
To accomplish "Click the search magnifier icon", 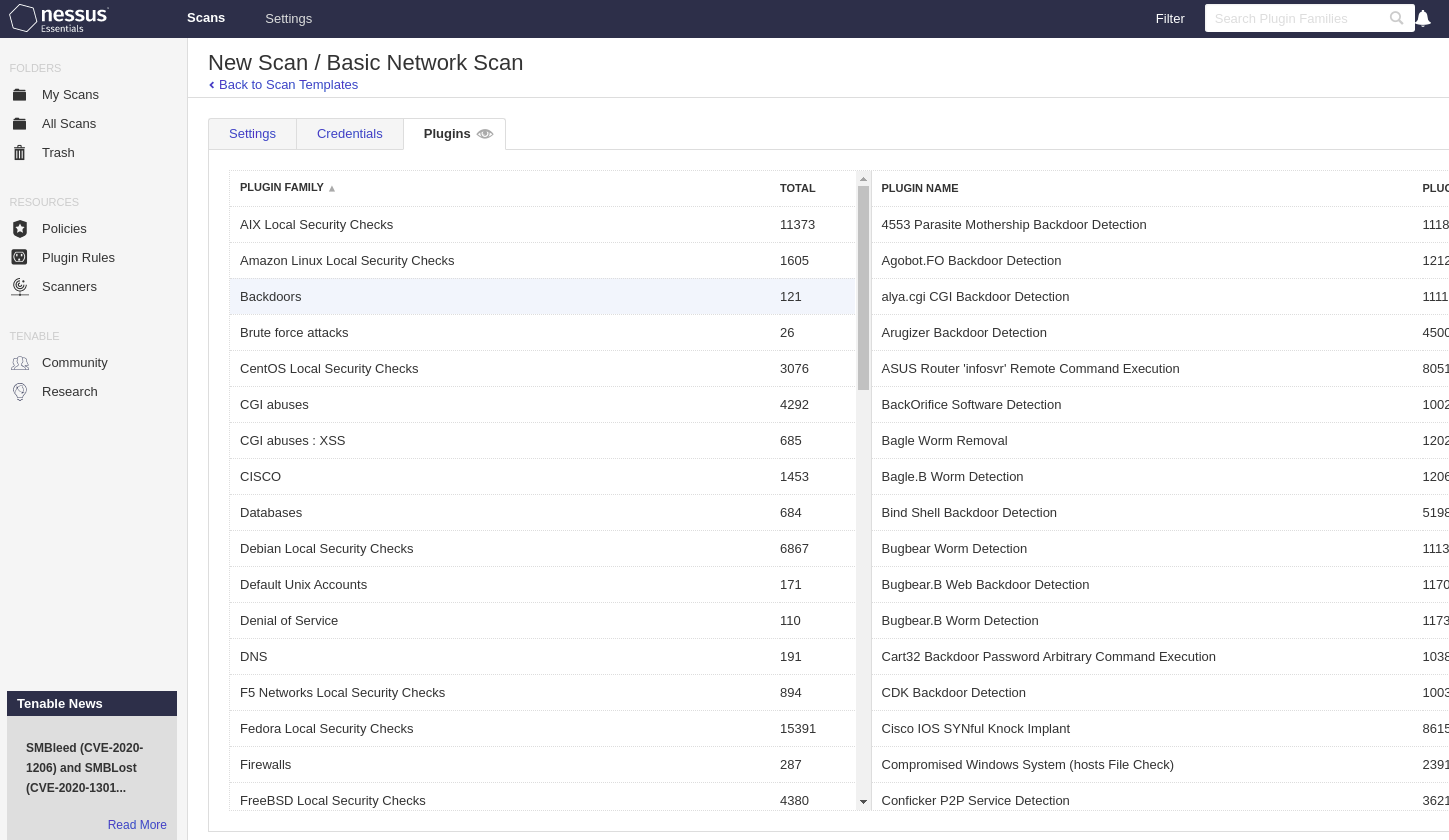I will (x=1396, y=18).
